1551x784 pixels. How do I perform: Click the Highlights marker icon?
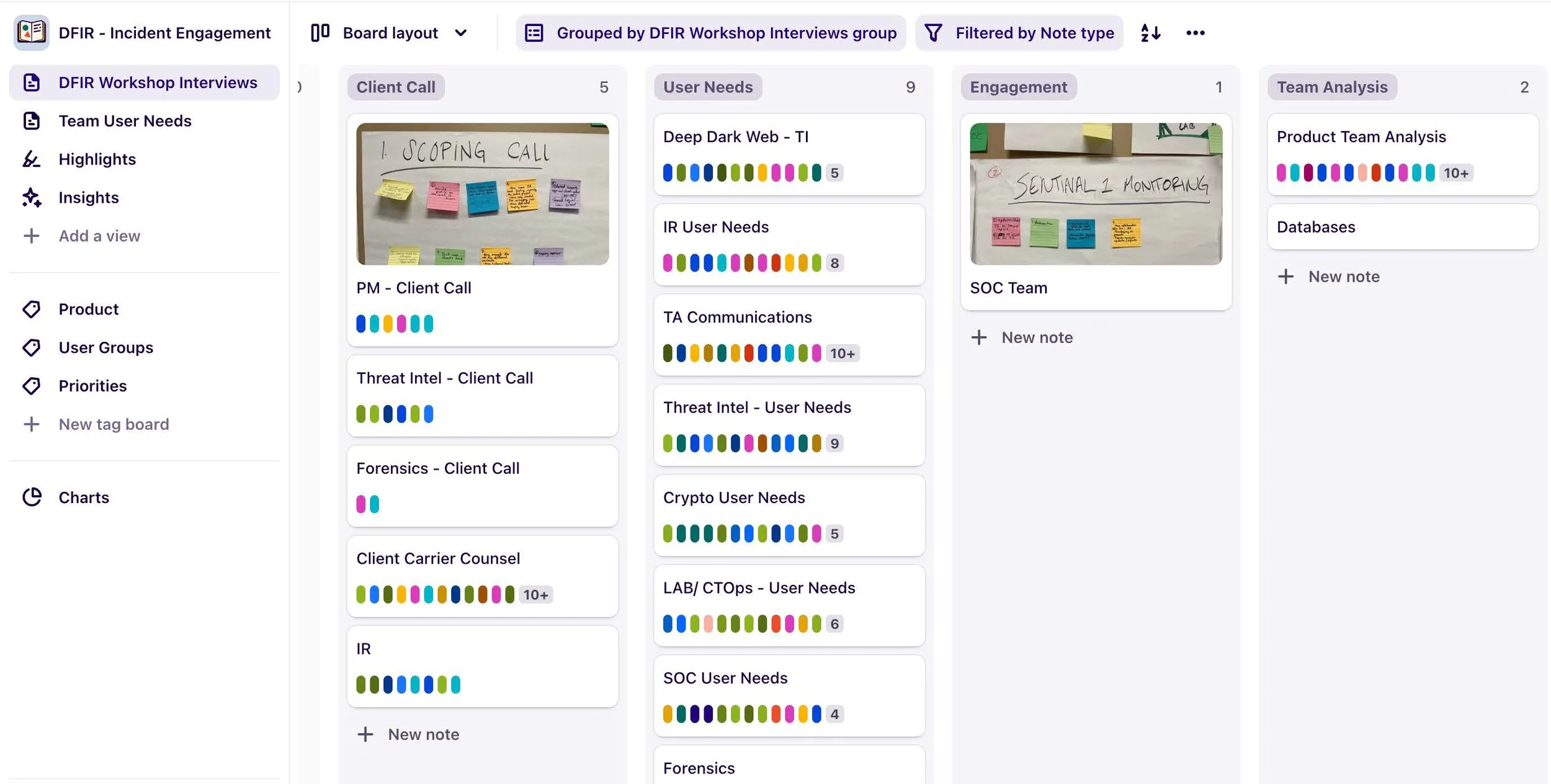coord(32,159)
